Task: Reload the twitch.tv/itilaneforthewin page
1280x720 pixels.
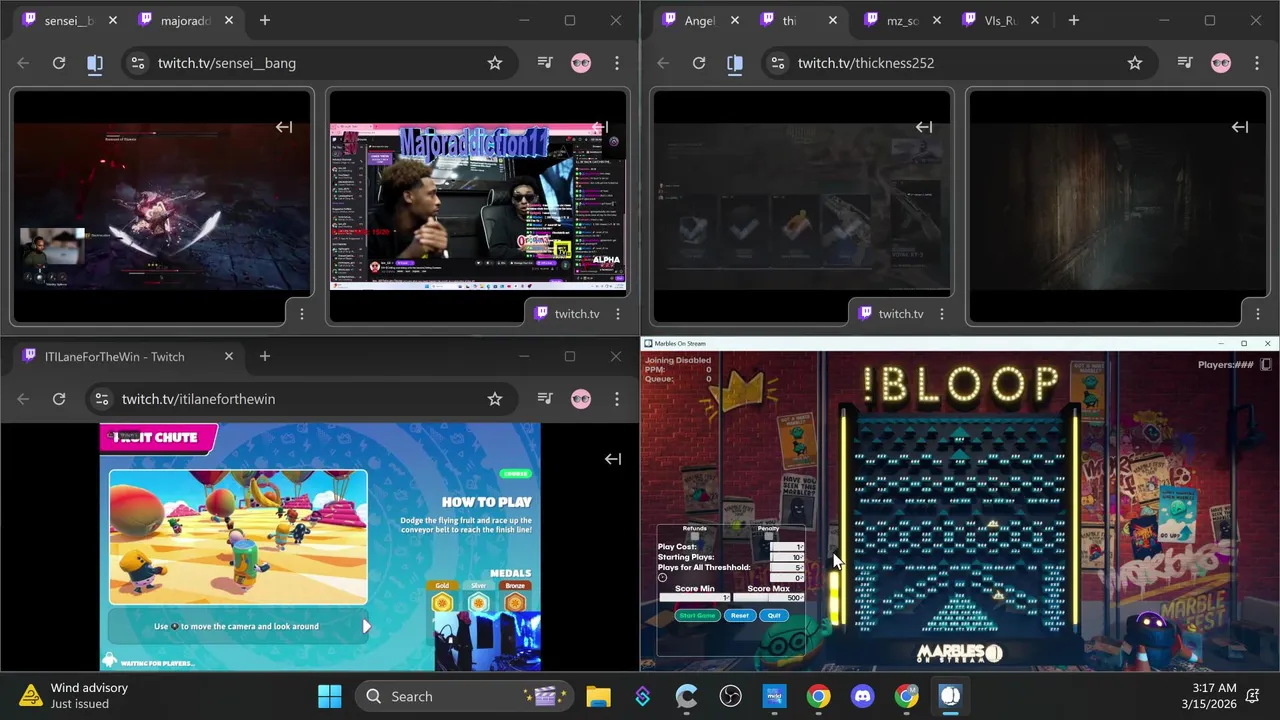Action: click(x=59, y=399)
